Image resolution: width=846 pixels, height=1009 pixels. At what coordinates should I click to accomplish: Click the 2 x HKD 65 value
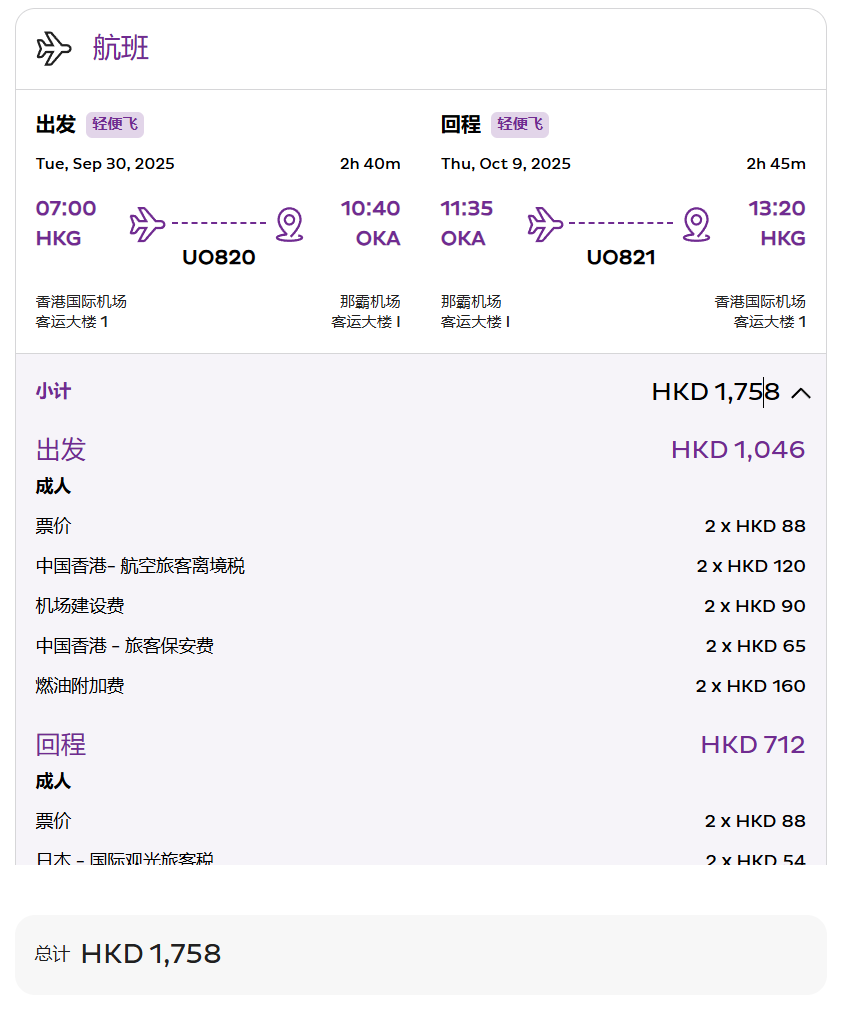[x=755, y=646]
